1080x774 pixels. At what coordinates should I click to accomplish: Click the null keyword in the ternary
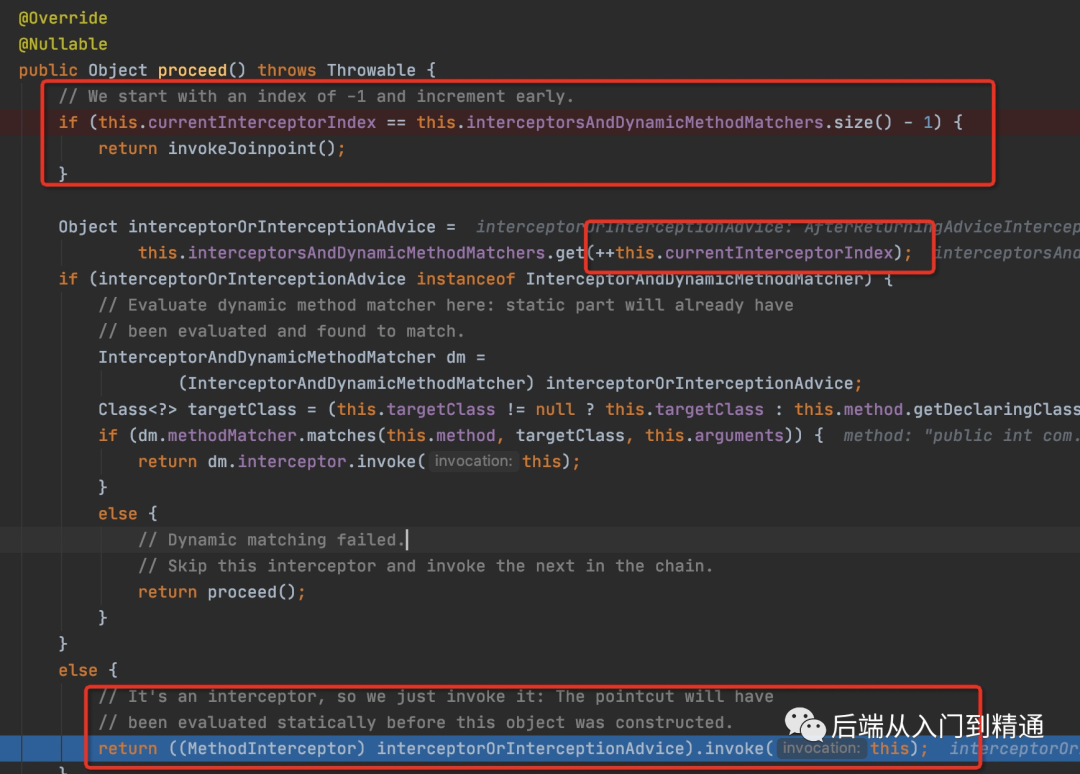pyautogui.click(x=555, y=410)
